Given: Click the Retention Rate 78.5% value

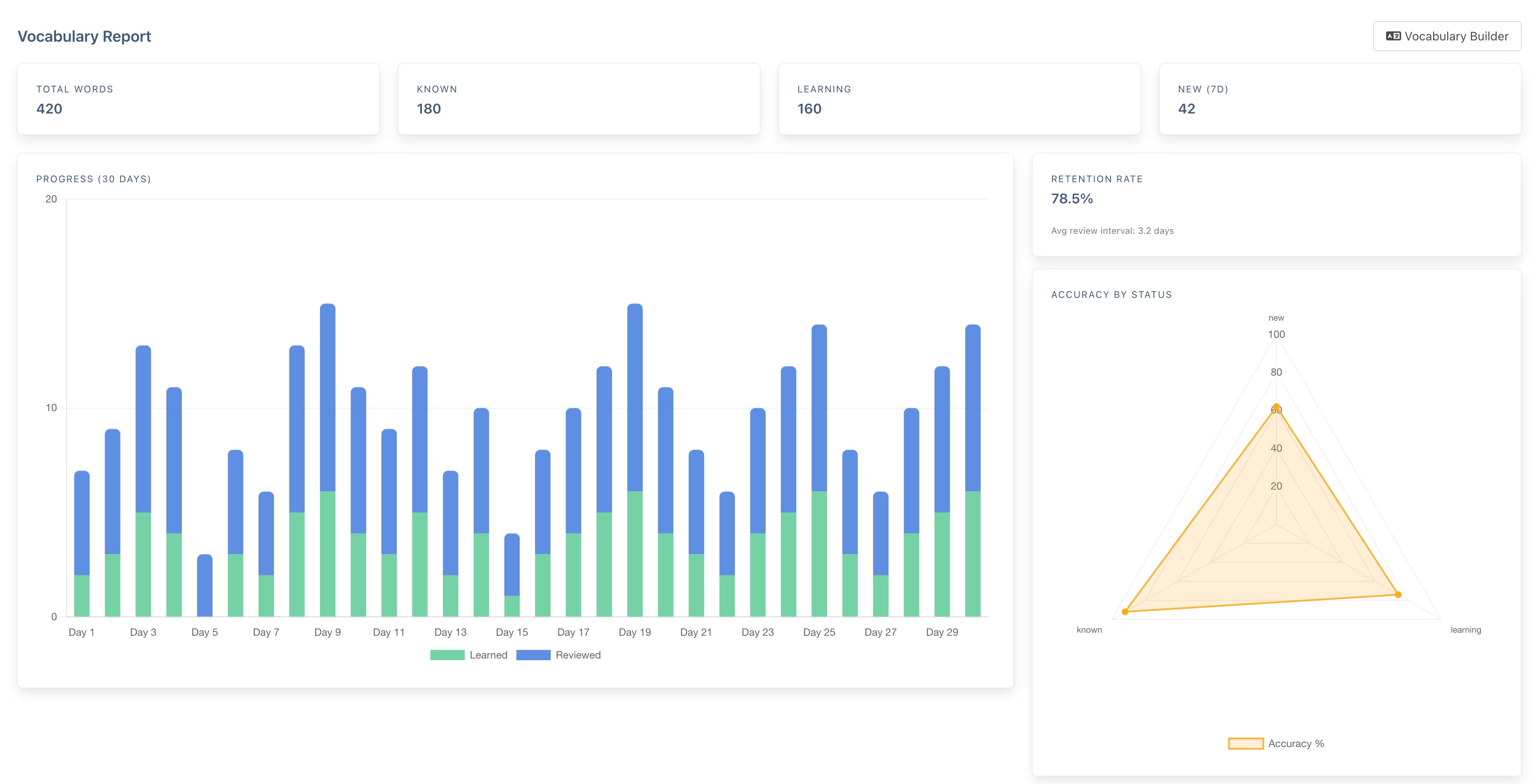Looking at the screenshot, I should (x=1072, y=199).
